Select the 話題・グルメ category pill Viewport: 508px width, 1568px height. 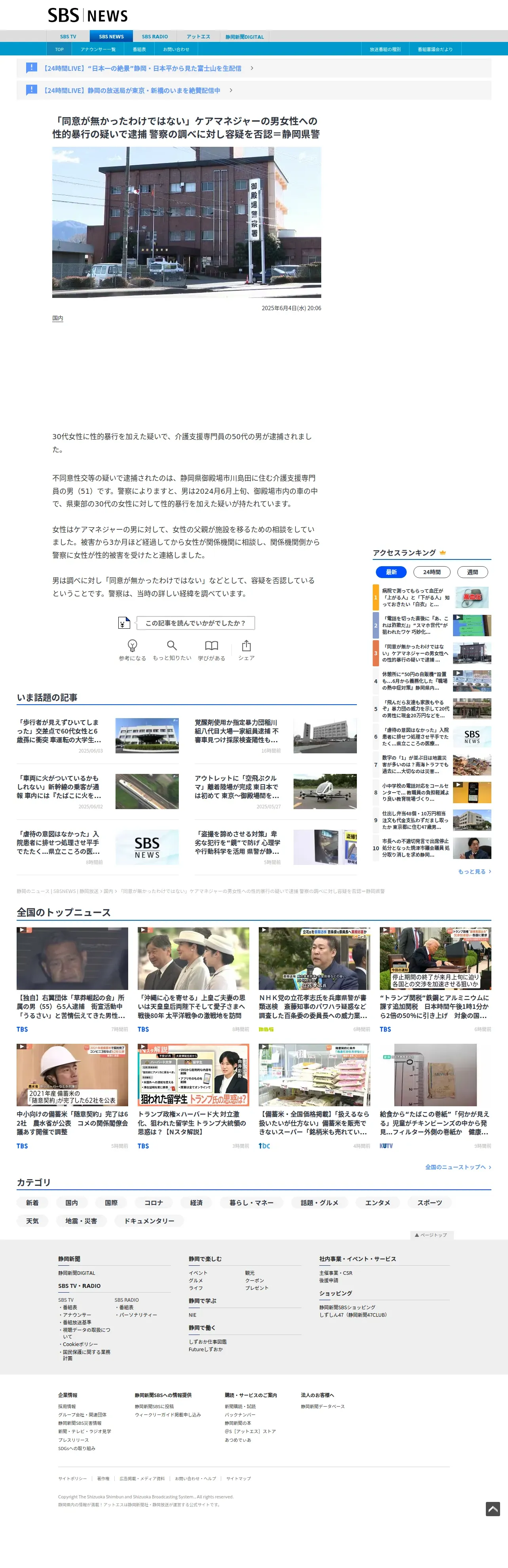click(319, 1202)
